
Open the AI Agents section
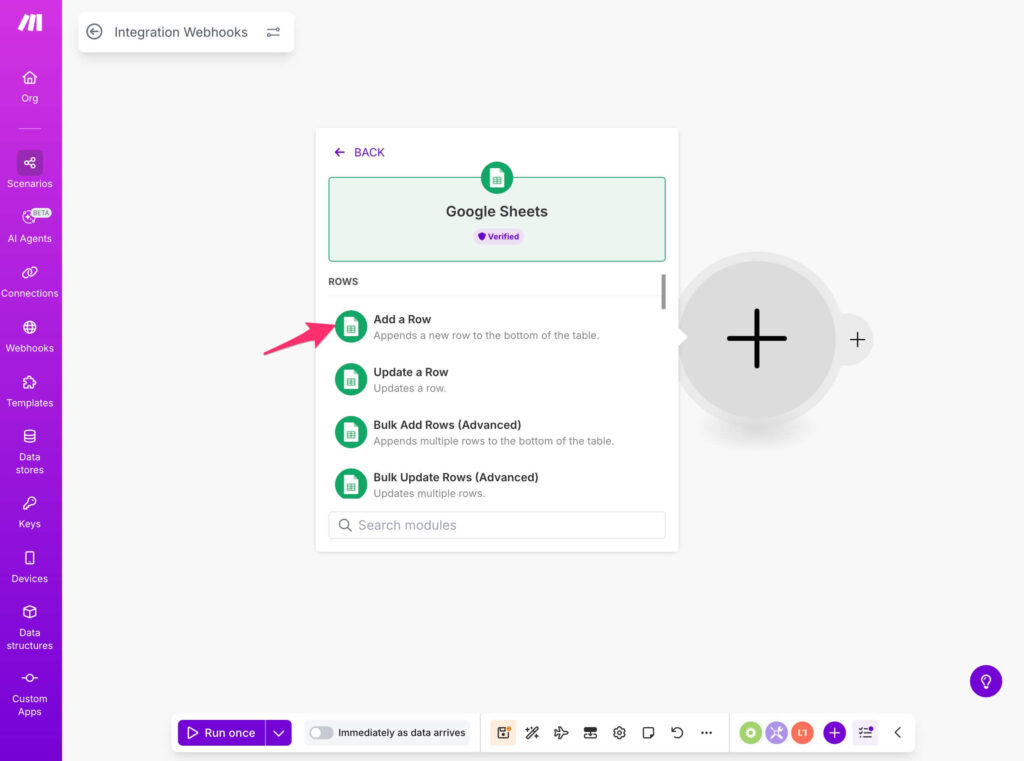(x=30, y=224)
